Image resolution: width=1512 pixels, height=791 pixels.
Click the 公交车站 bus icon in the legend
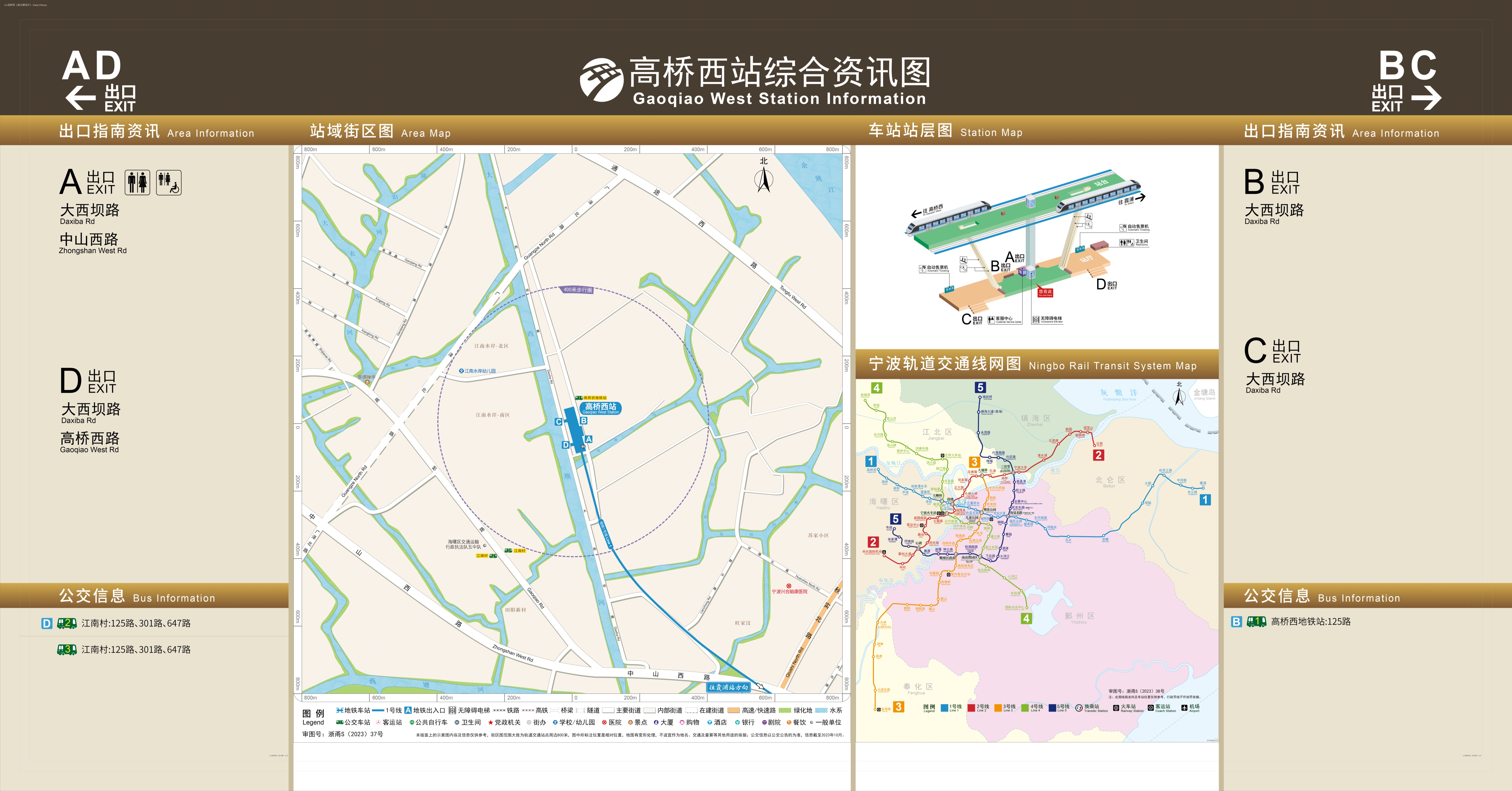(340, 722)
